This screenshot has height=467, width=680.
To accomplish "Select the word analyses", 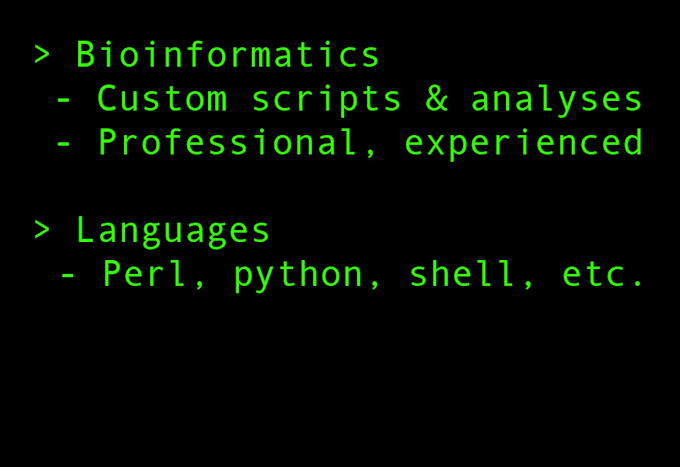I will (x=556, y=99).
